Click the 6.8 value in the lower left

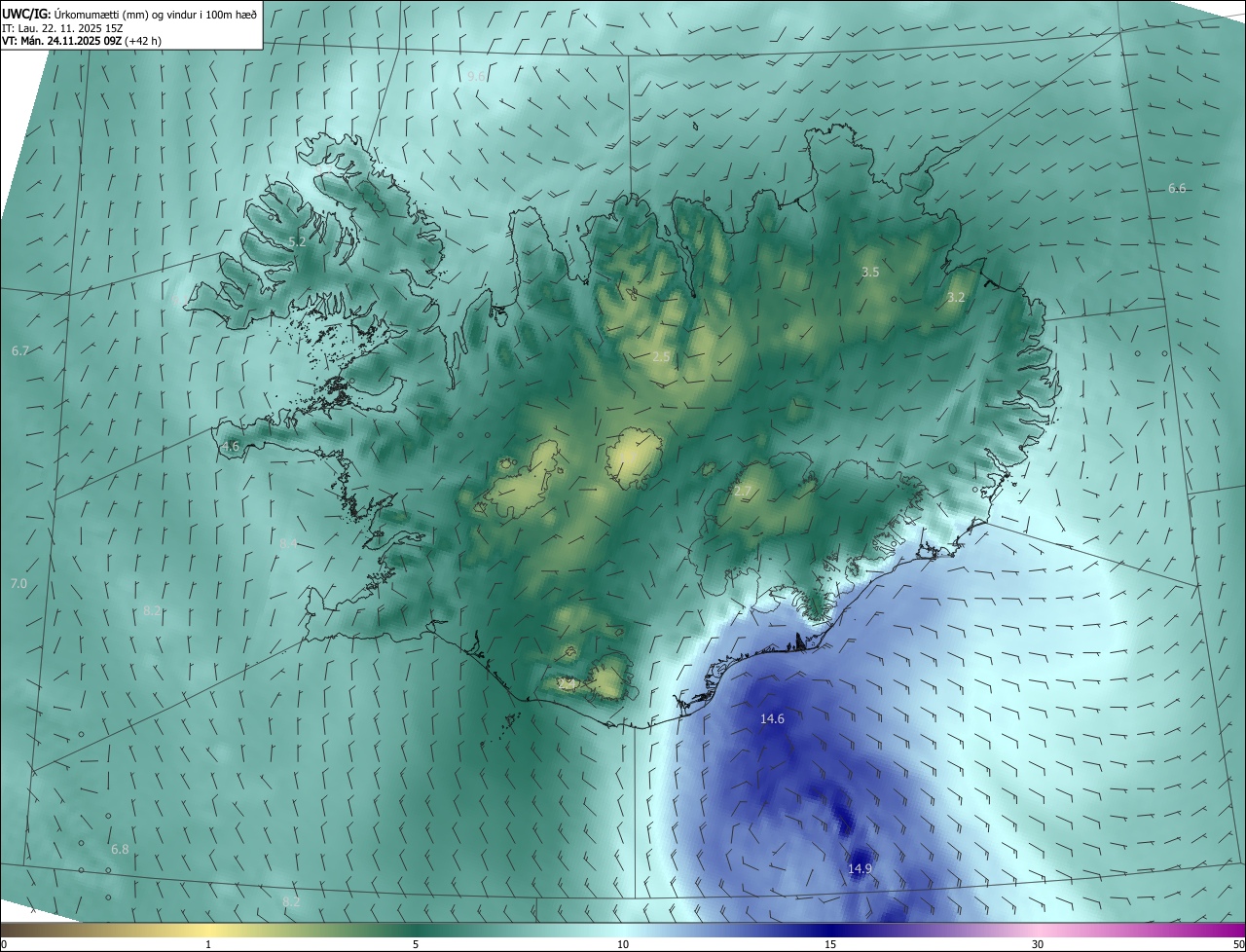[x=120, y=849]
